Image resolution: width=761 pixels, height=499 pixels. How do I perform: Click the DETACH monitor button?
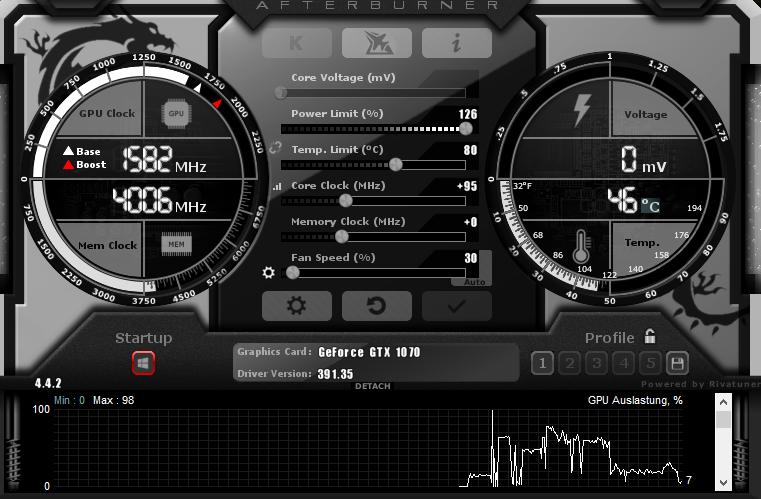pyautogui.click(x=373, y=386)
